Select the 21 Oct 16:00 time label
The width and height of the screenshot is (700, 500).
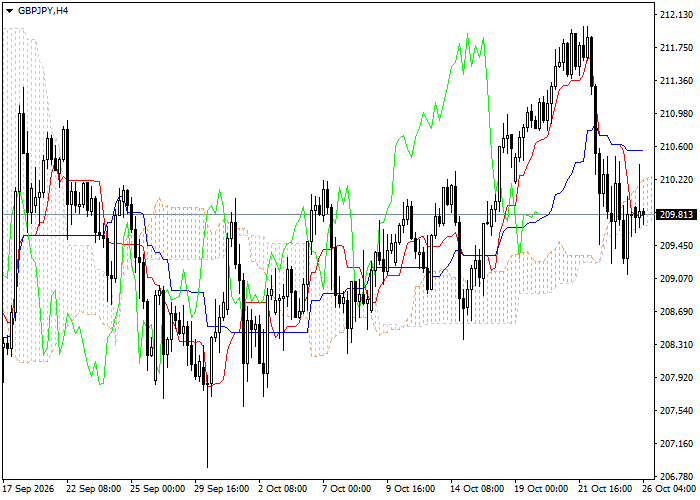(x=605, y=489)
